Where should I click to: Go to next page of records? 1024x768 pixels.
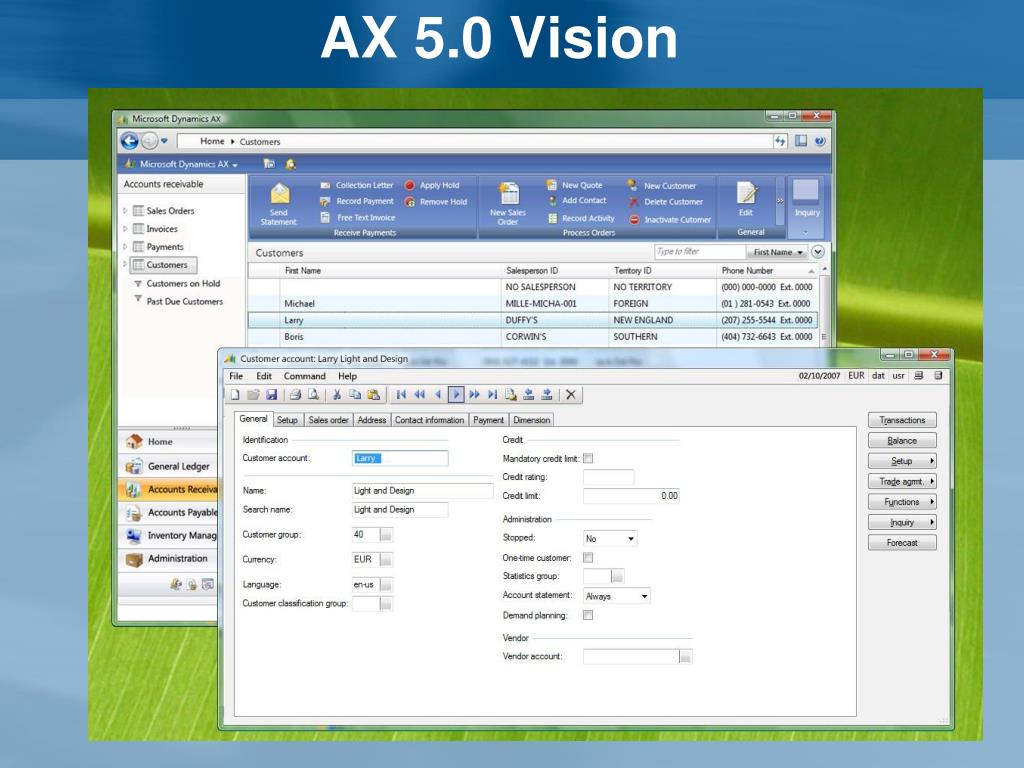pyautogui.click(x=474, y=394)
